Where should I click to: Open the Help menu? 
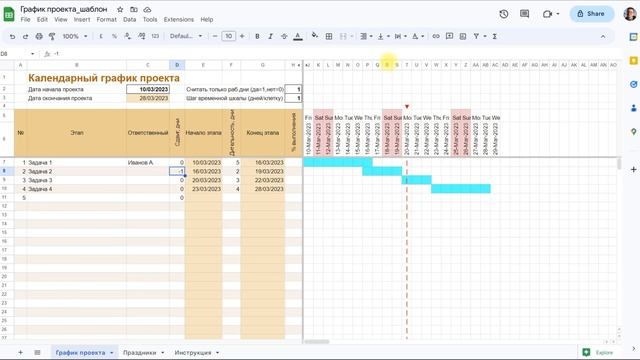[207, 19]
